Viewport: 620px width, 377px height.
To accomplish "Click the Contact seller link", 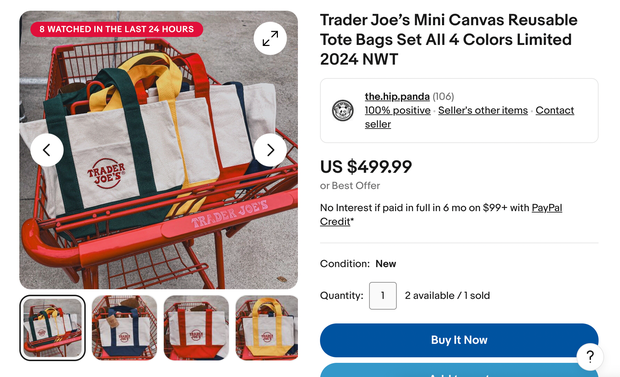I will tap(469, 117).
